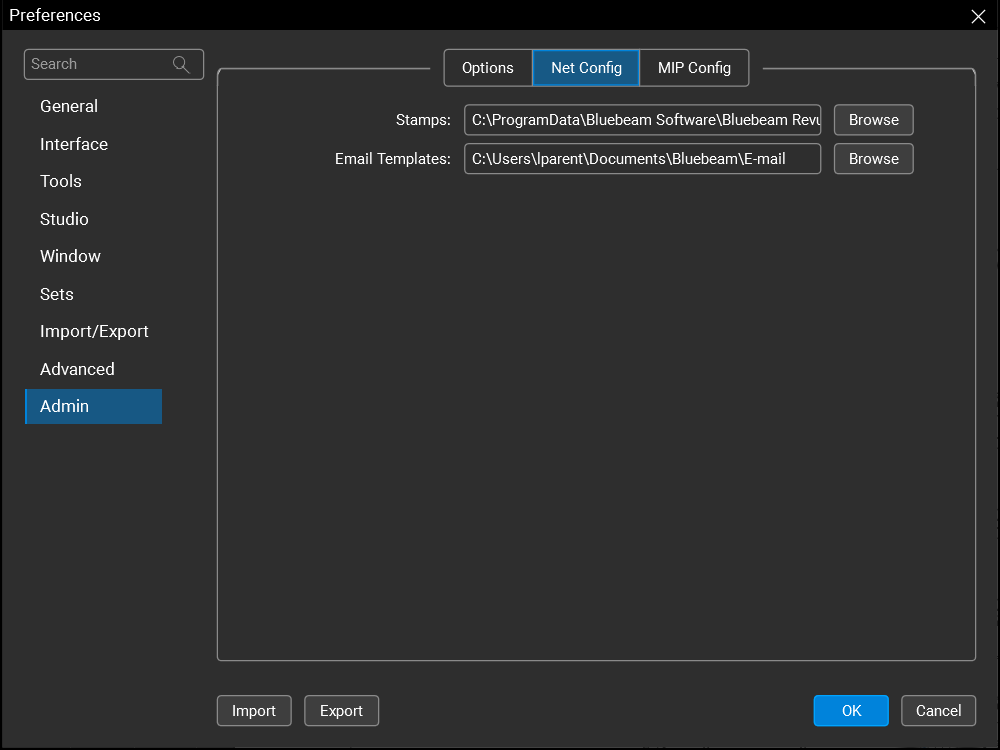Click the Export button

341,710
